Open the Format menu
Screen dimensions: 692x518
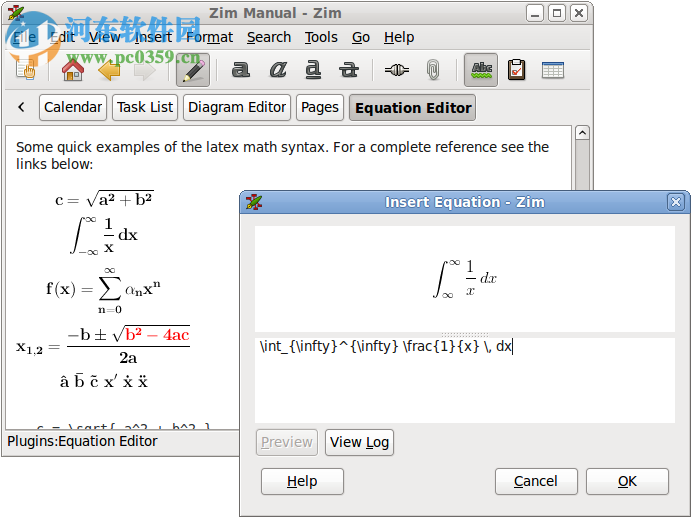click(x=209, y=38)
